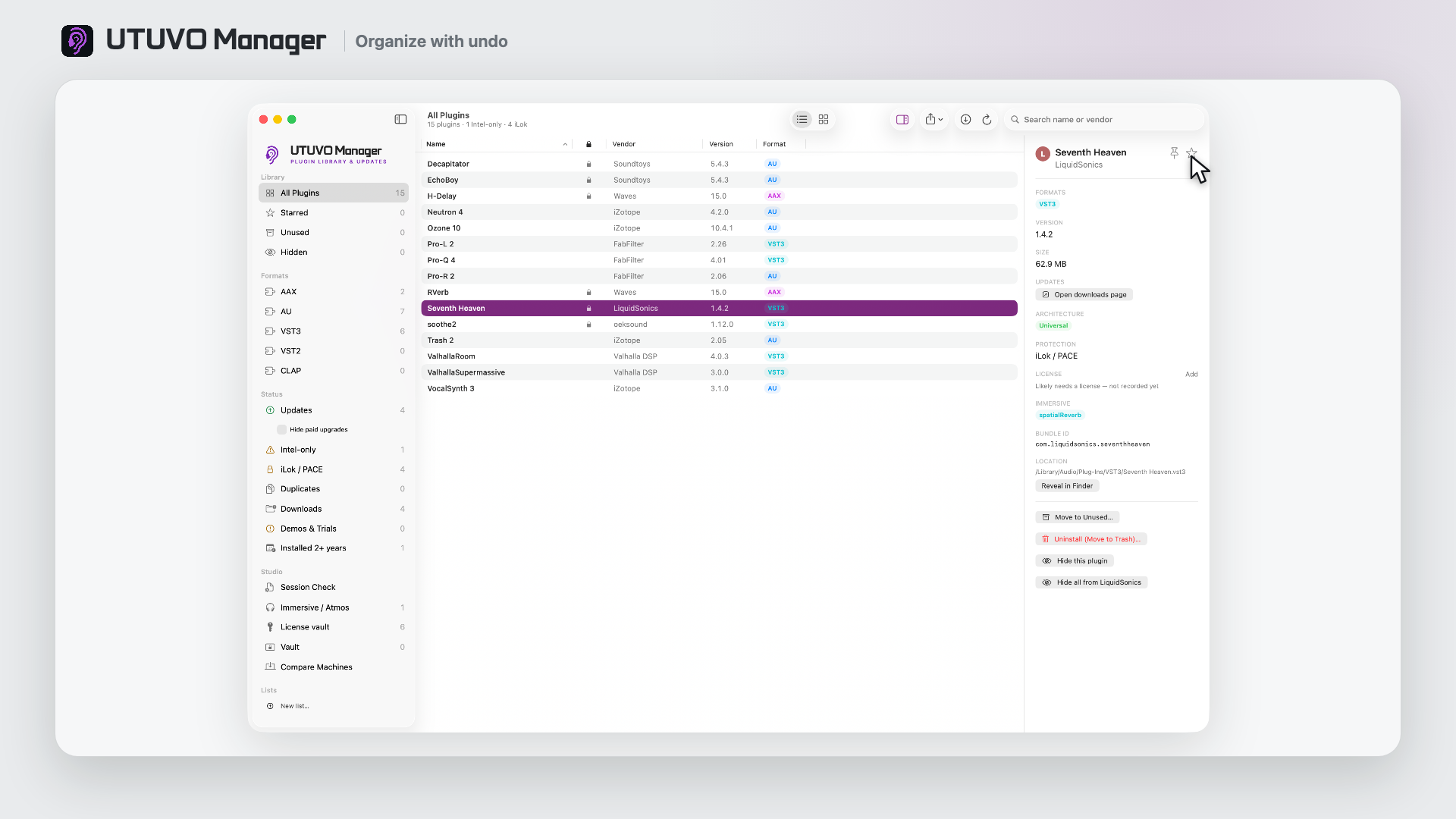Open the Hidden library section
The width and height of the screenshot is (1456, 819).
334,253
